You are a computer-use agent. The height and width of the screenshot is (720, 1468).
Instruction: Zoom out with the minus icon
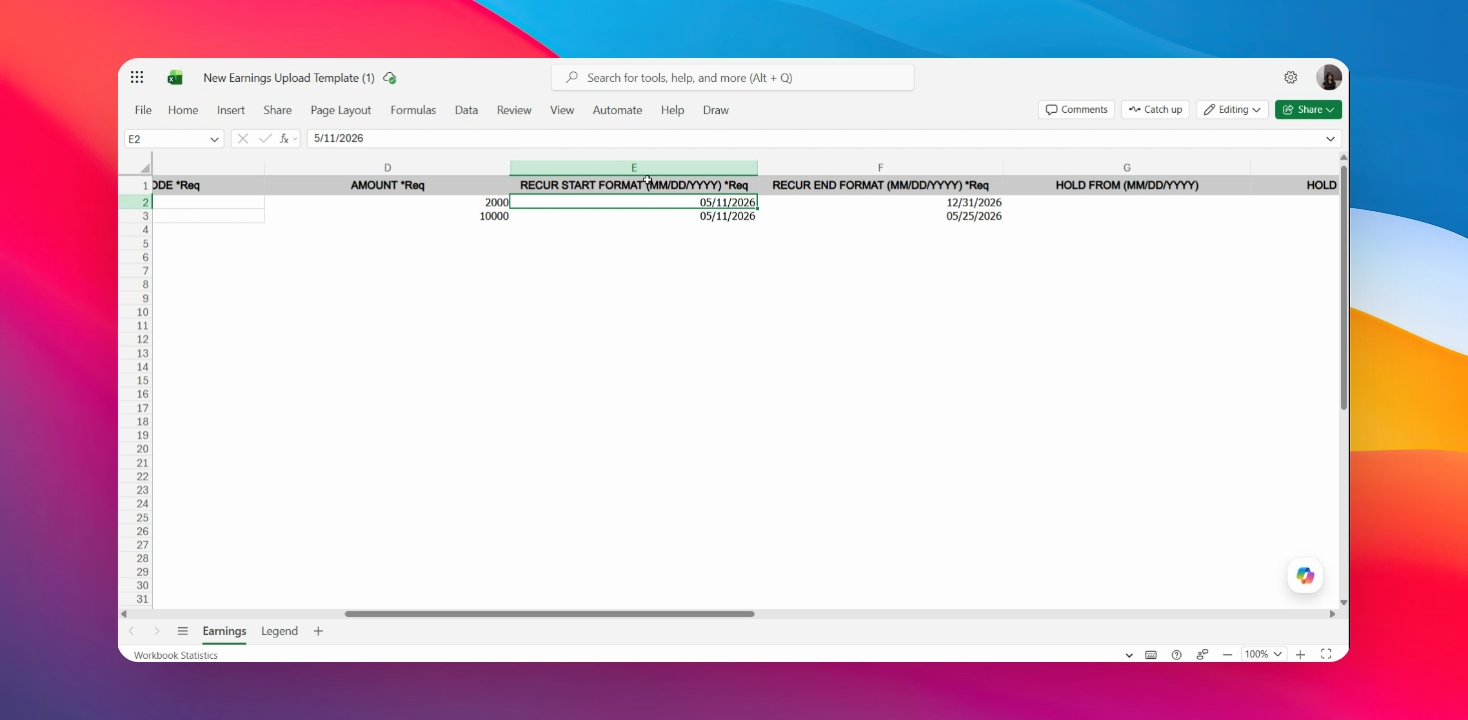pyautogui.click(x=1228, y=655)
